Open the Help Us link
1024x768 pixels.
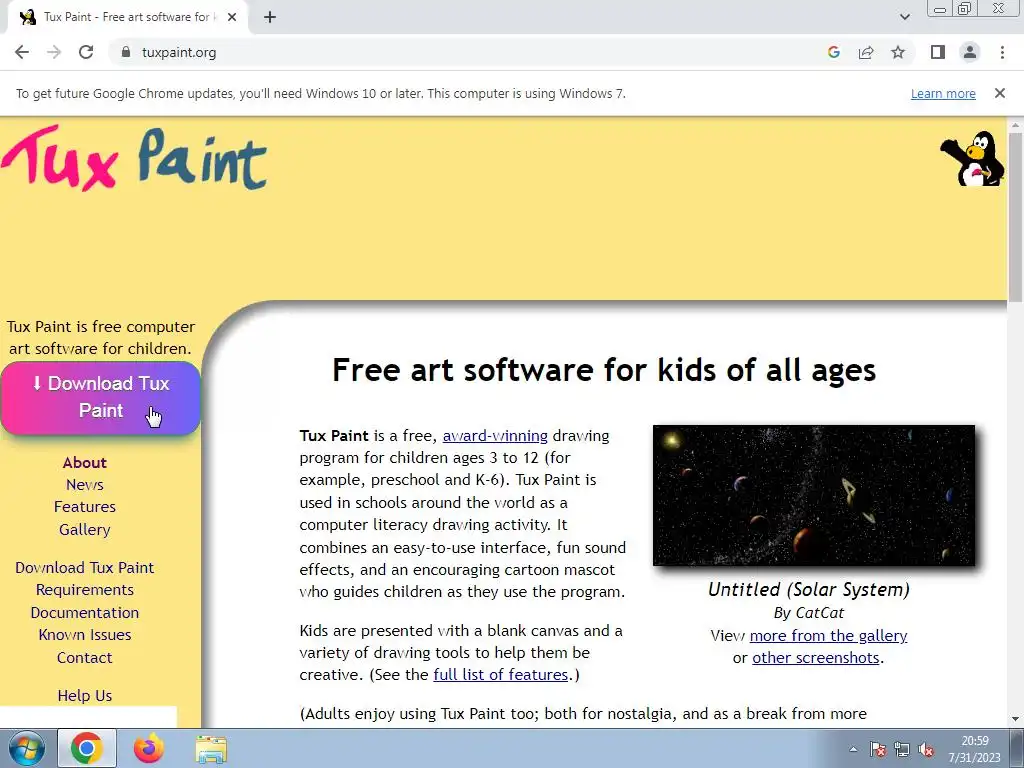[x=85, y=696]
